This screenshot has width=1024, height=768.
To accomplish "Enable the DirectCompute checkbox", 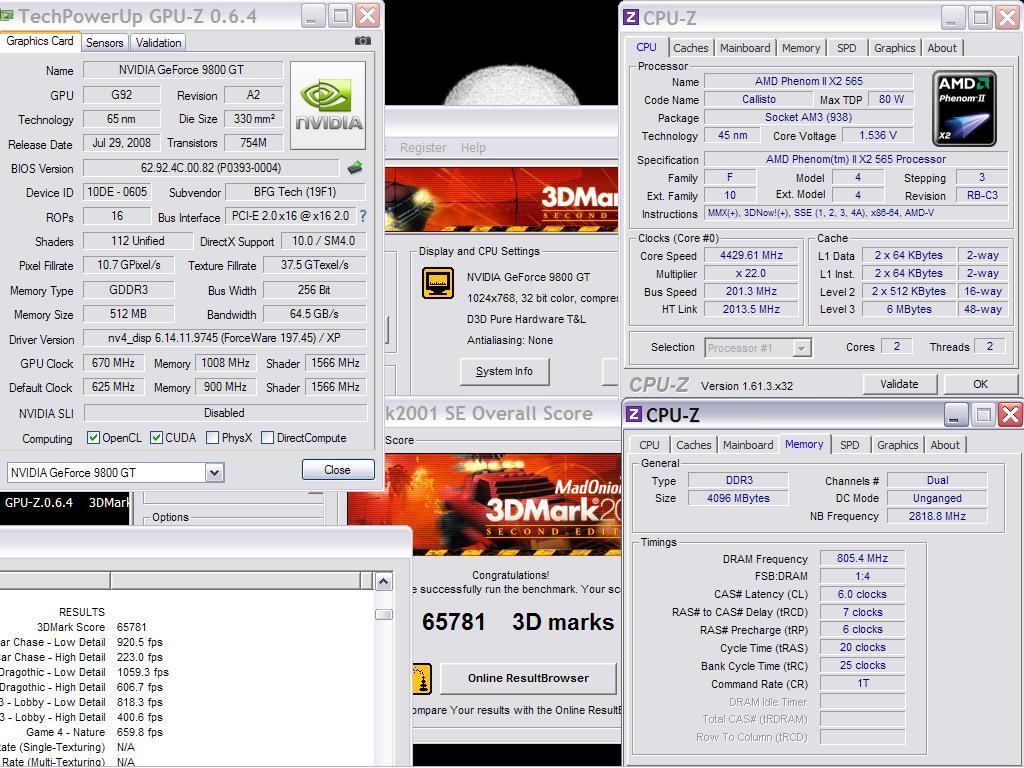I will click(x=267, y=438).
